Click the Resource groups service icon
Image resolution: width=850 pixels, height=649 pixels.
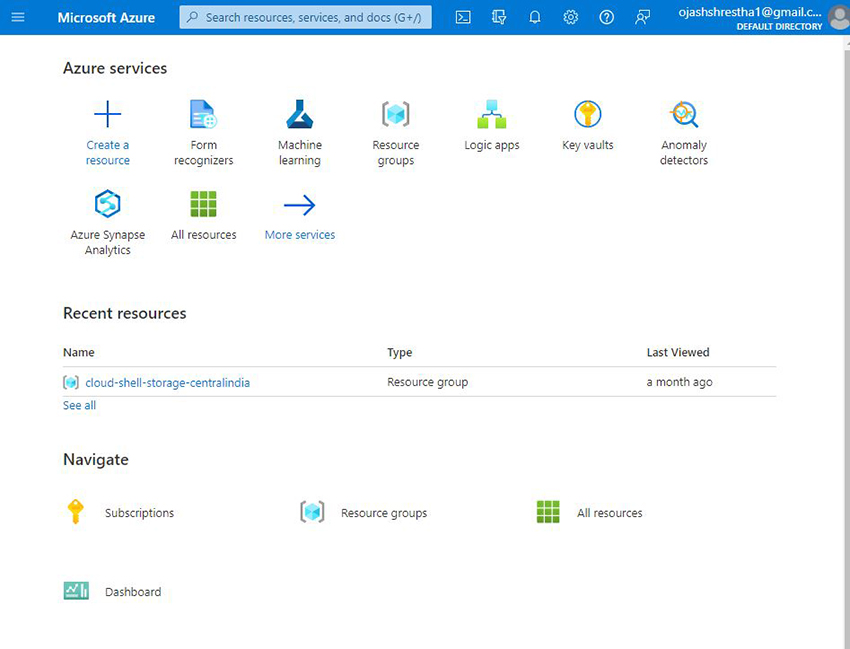coord(395,115)
